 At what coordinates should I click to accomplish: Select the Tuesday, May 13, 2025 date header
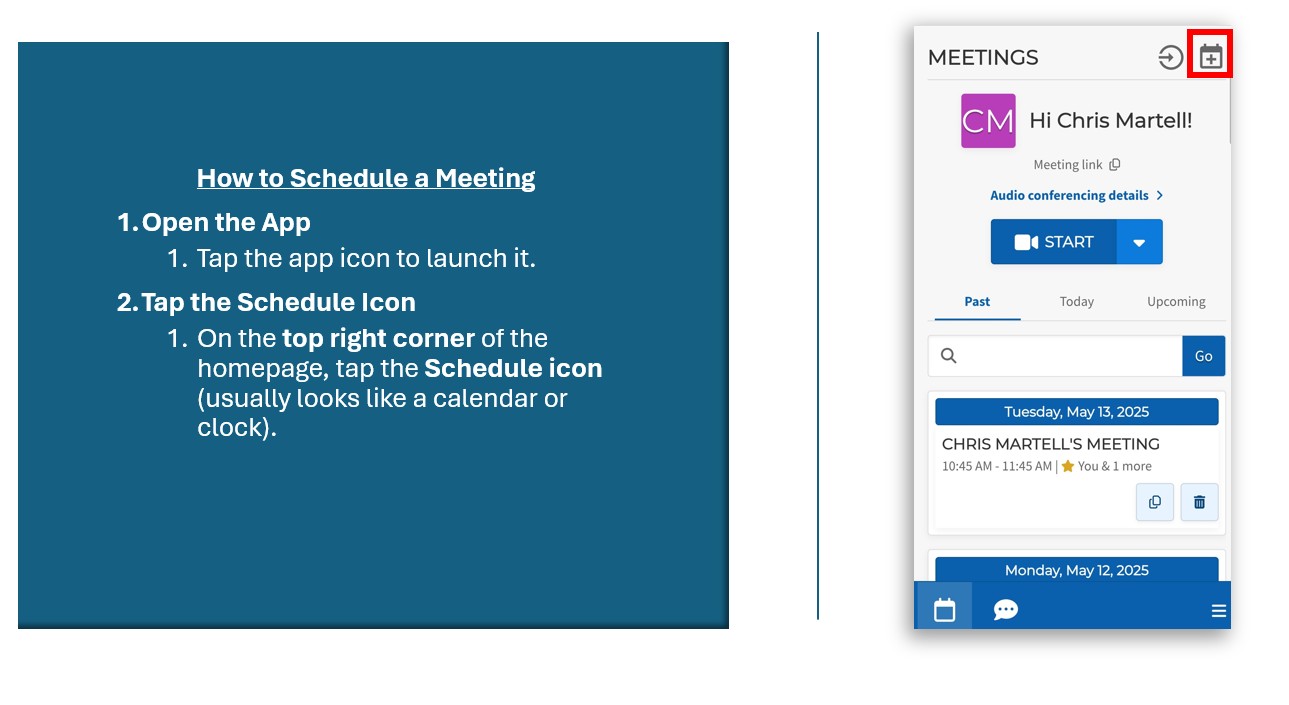[x=1076, y=412]
